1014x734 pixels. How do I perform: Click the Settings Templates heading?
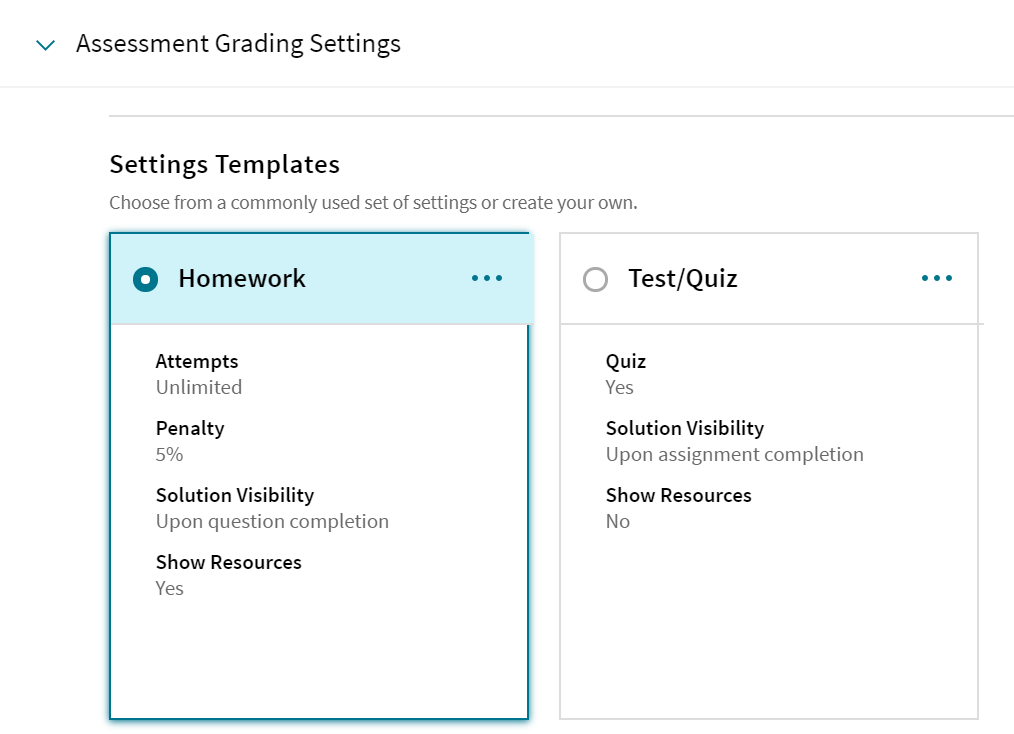[224, 164]
